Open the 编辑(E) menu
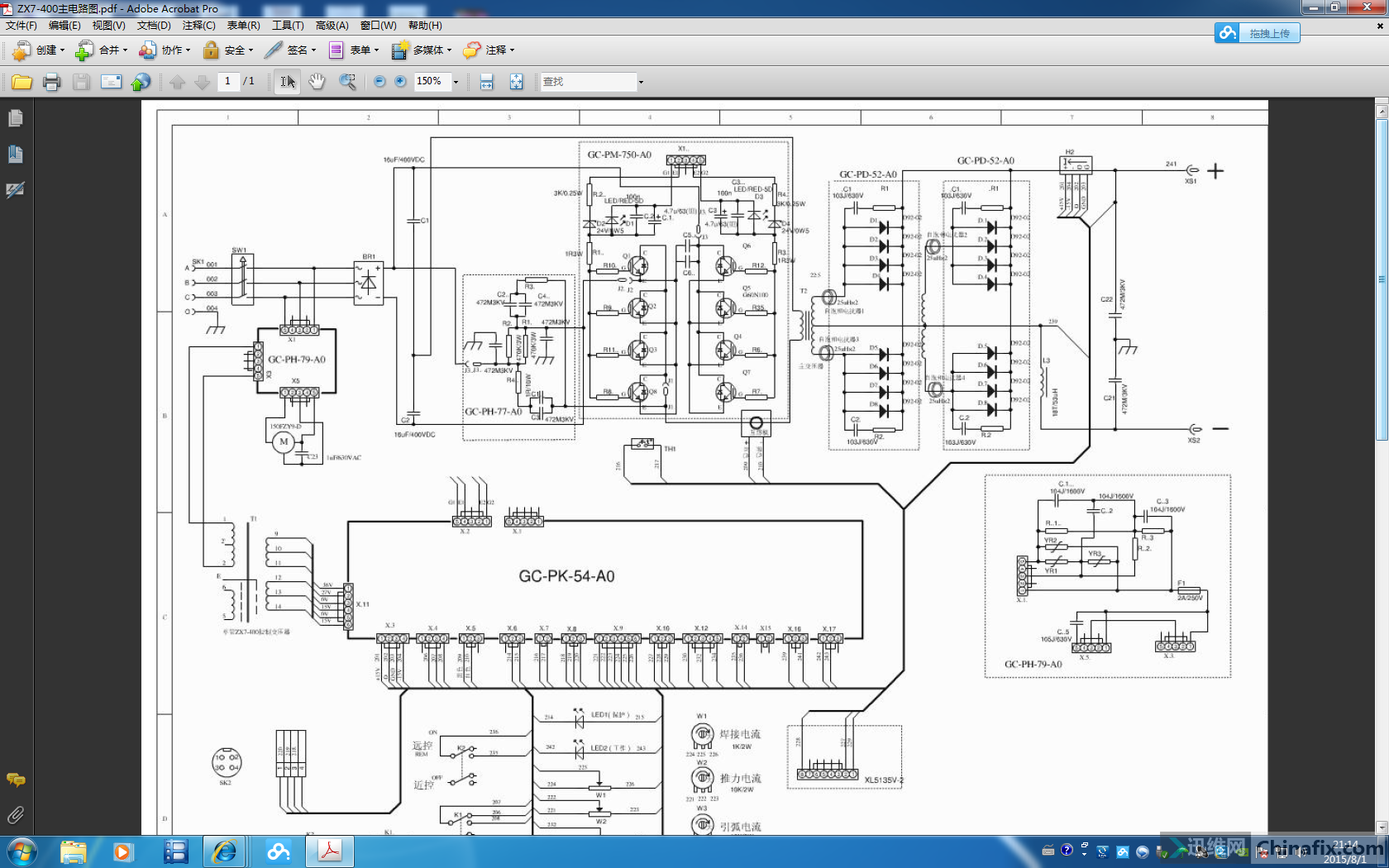1389x868 pixels. coord(64,26)
